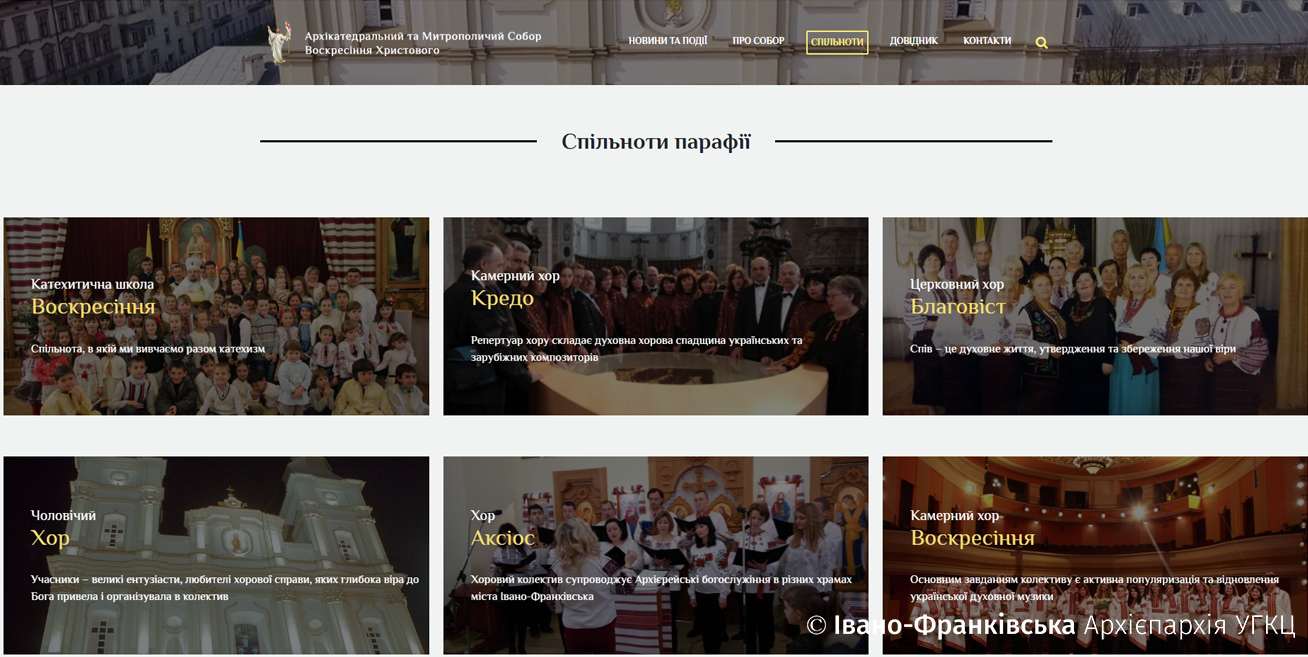Screen dimensions: 1308x657
Task: Open the Контакти page
Action: coord(987,41)
